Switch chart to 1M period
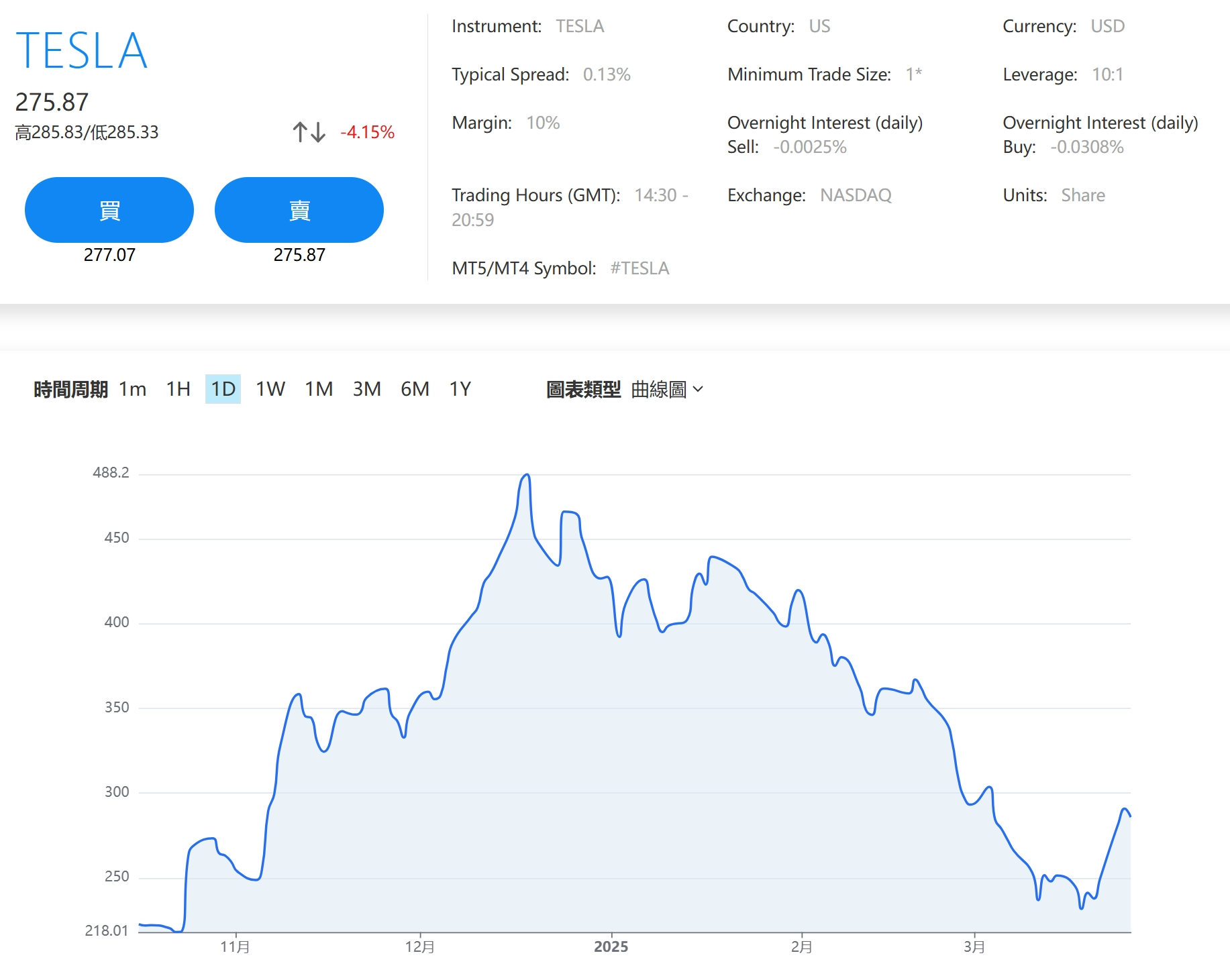 point(319,389)
